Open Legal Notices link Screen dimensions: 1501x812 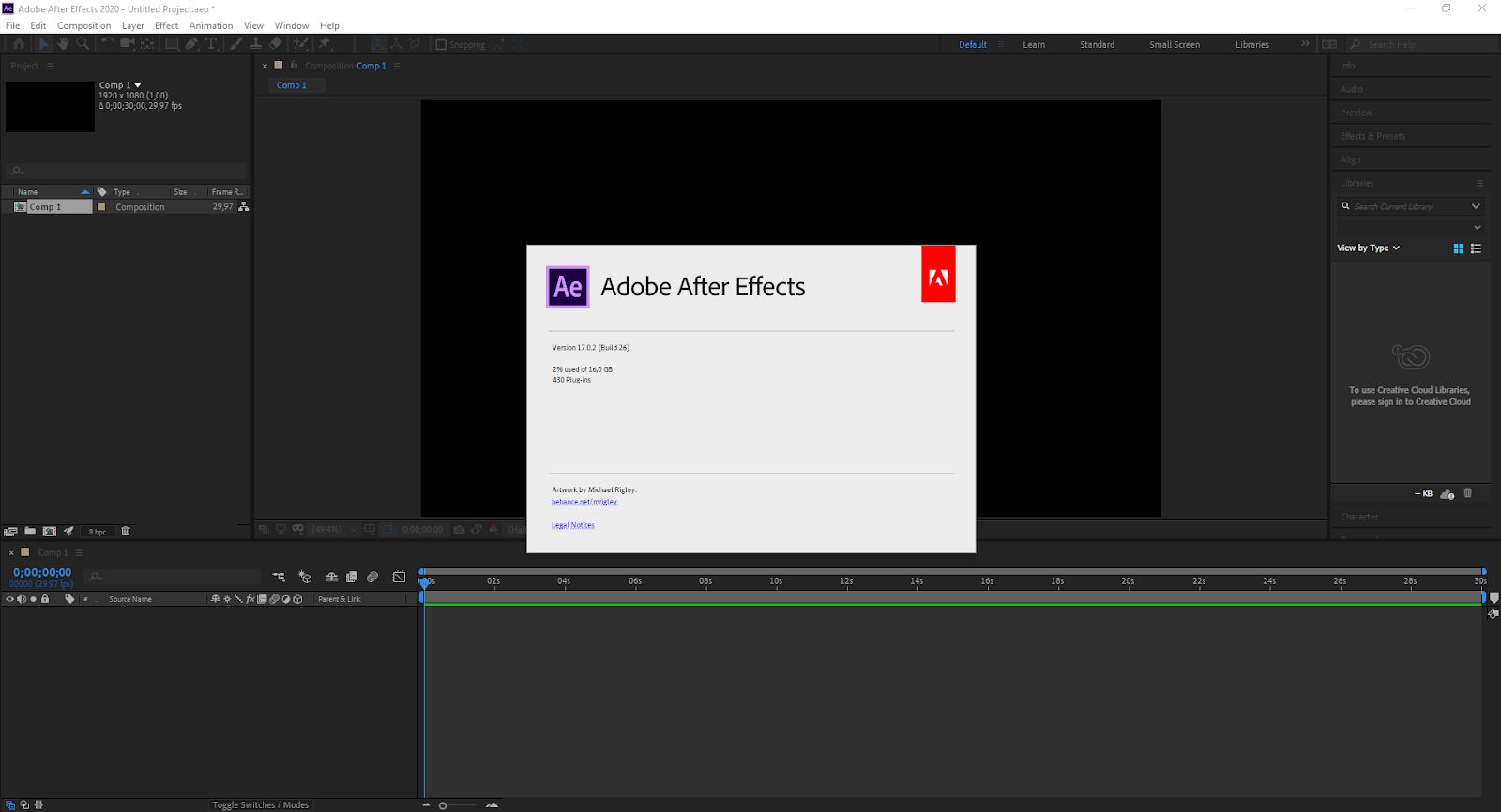tap(573, 525)
